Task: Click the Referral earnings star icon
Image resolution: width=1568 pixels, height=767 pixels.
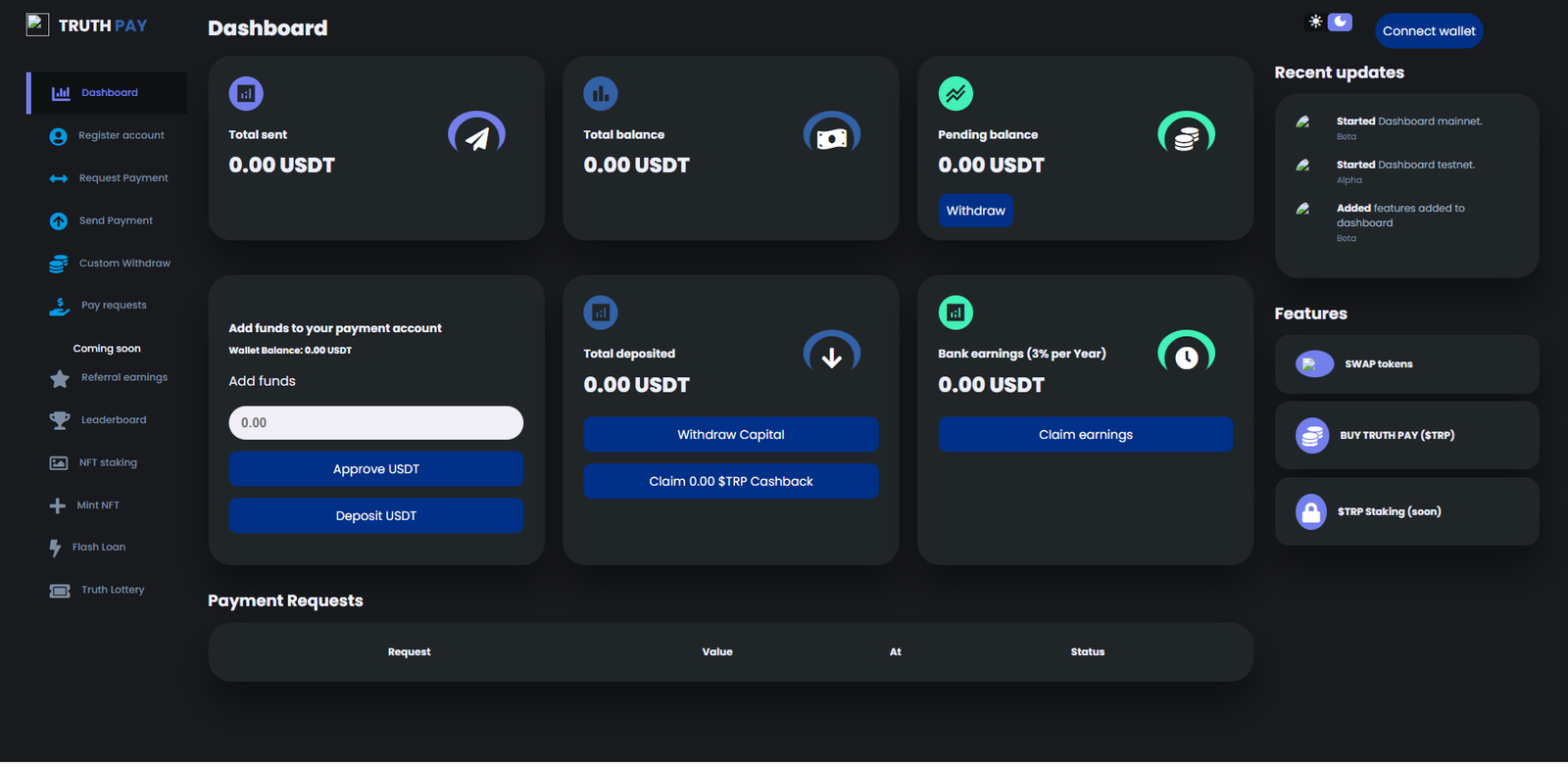Action: coord(60,378)
